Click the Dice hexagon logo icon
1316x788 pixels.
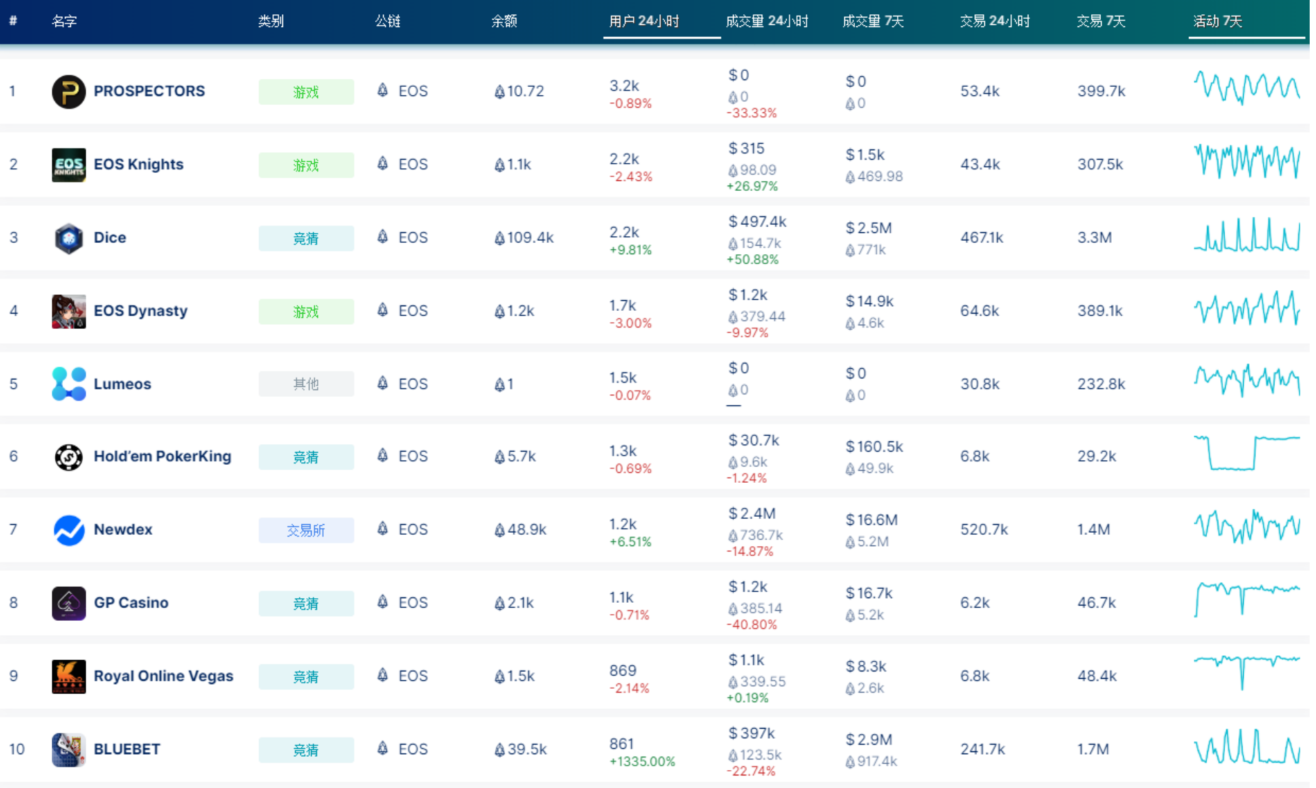pos(69,238)
